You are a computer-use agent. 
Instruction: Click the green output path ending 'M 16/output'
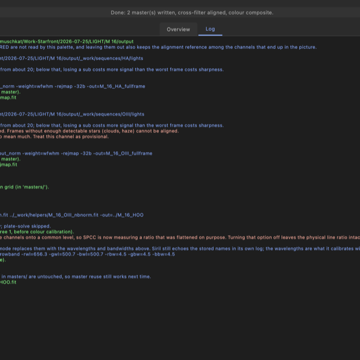[x=67, y=42]
